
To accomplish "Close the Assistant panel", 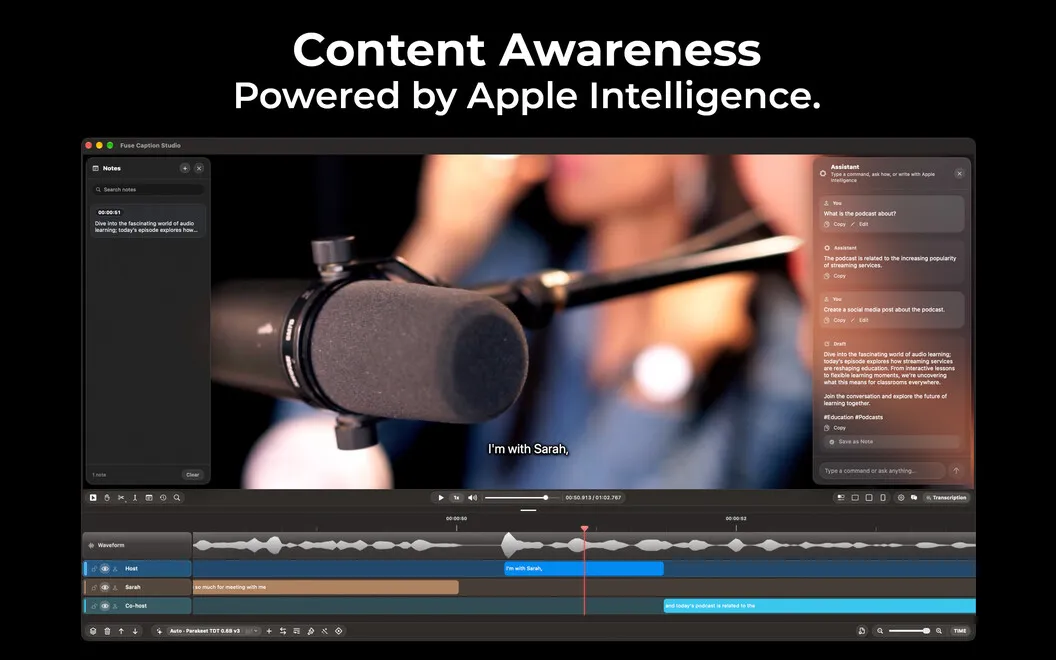I will tap(959, 174).
